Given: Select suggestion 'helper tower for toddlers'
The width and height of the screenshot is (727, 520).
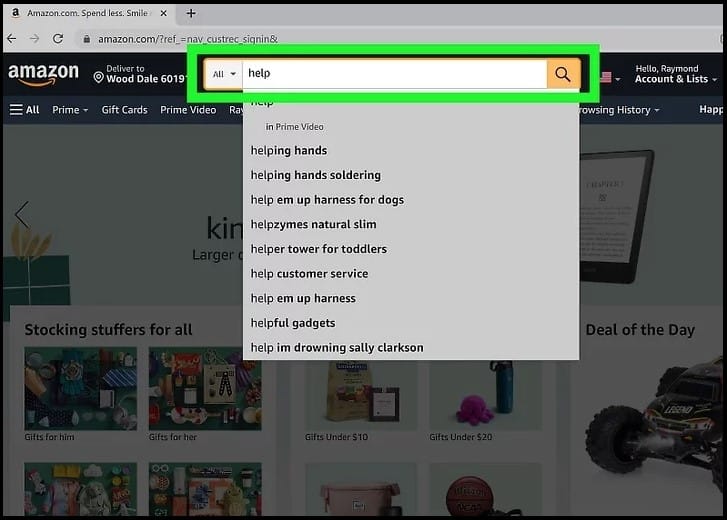Looking at the screenshot, I should pyautogui.click(x=411, y=249).
